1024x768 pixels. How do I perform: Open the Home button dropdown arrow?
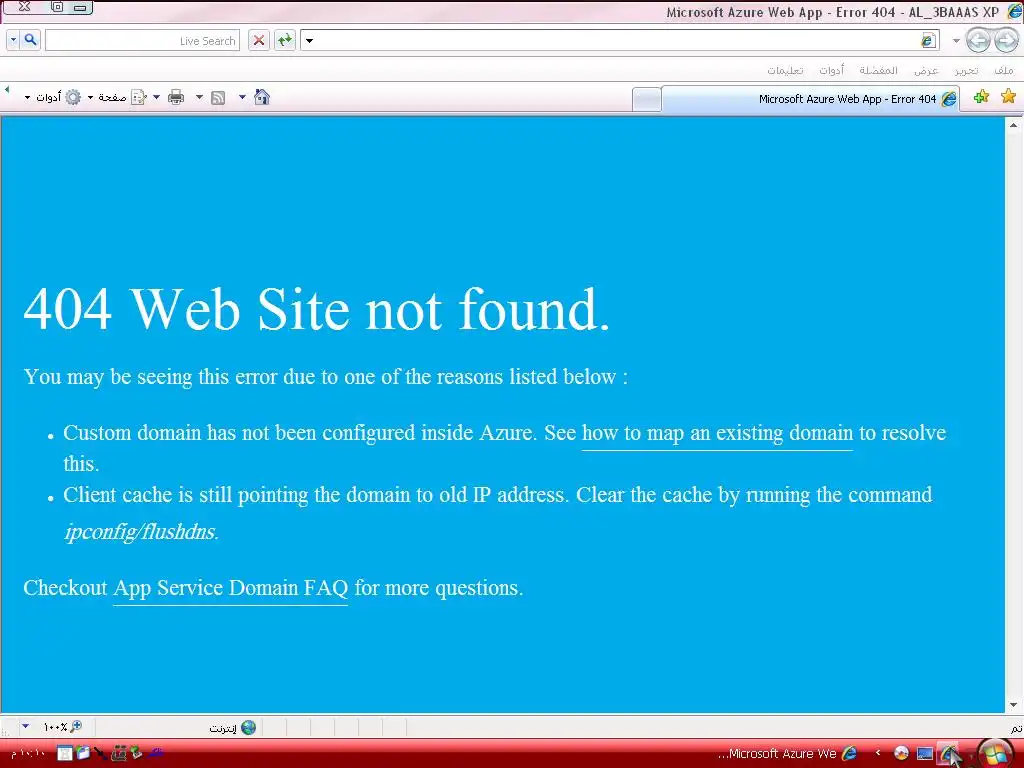point(242,97)
